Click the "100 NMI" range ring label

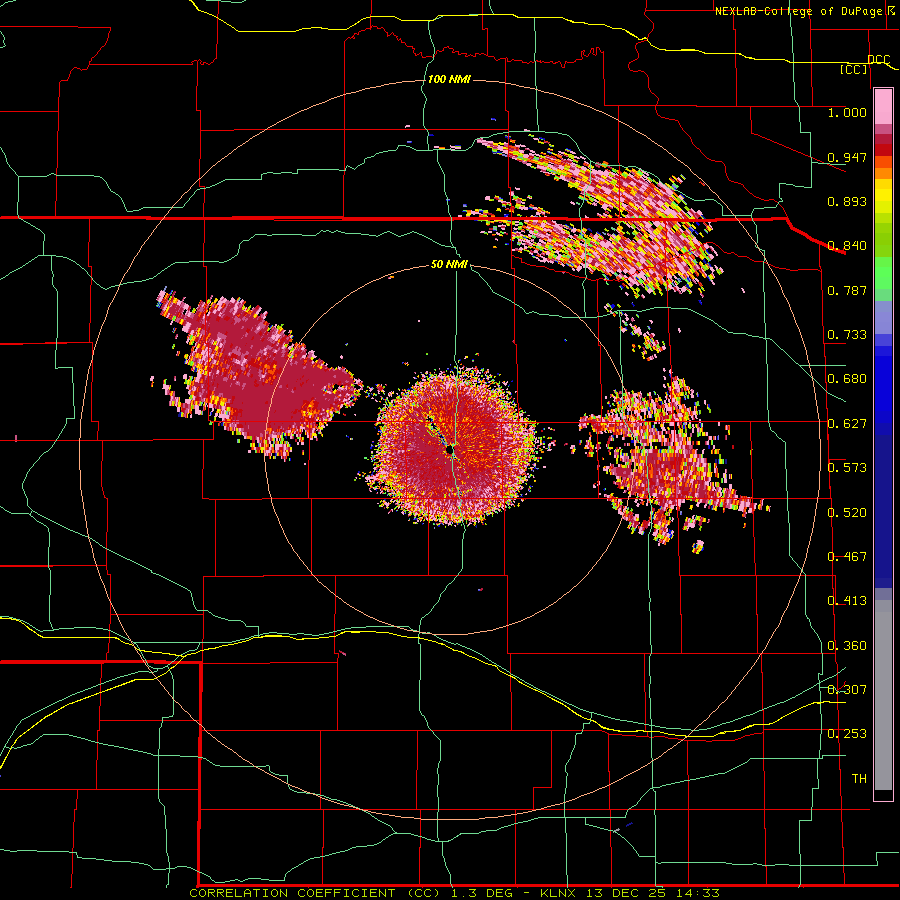pos(449,79)
